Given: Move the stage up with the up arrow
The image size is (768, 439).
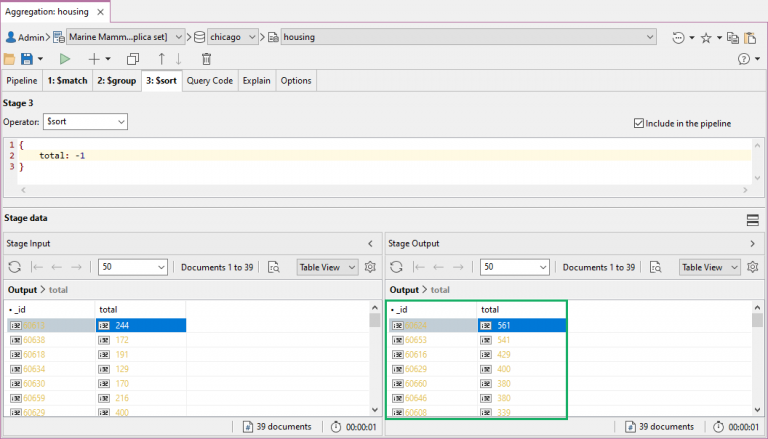Looking at the screenshot, I should [161, 59].
